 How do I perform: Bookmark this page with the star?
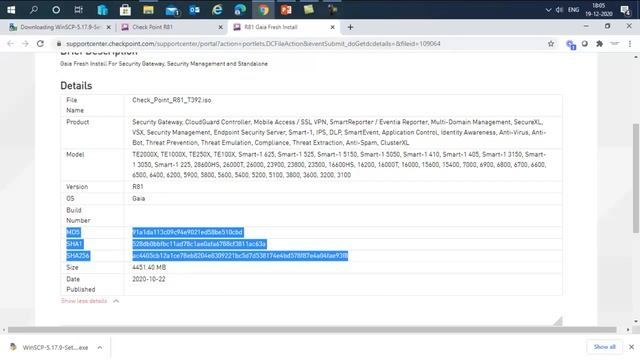click(551, 44)
